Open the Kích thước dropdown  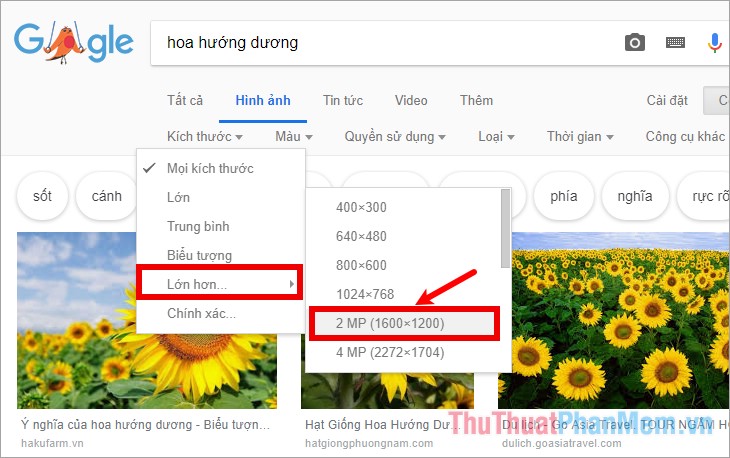pos(205,136)
